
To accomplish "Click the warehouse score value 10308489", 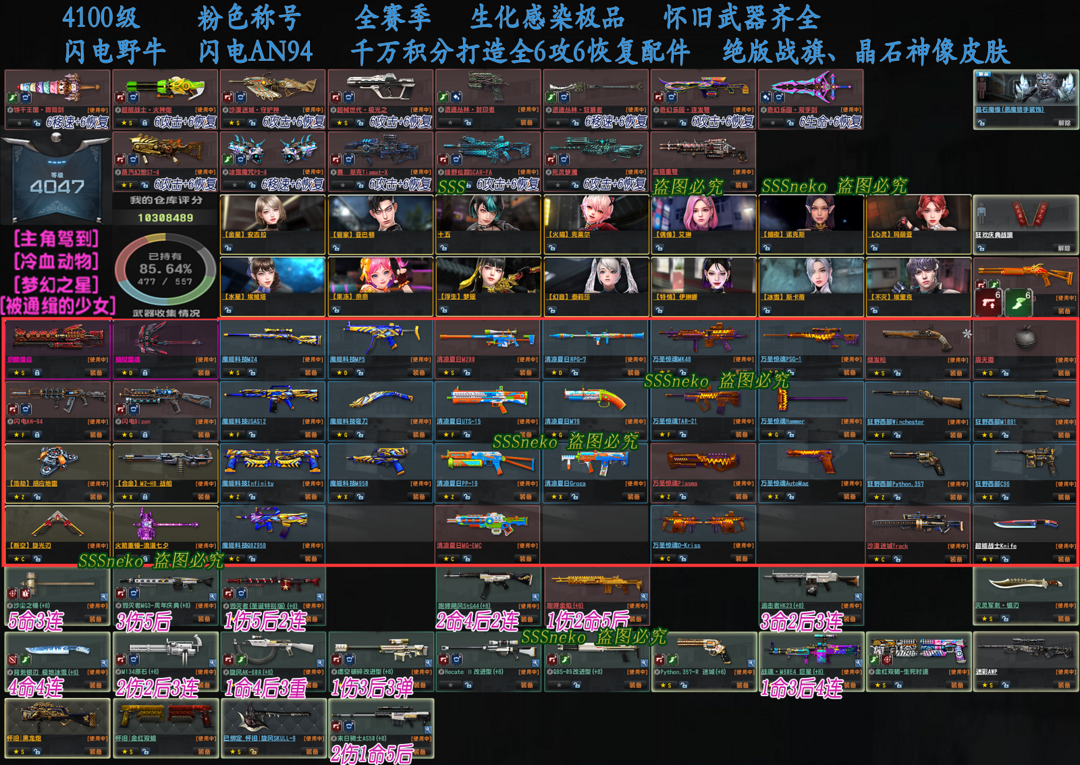I will 165,218.
